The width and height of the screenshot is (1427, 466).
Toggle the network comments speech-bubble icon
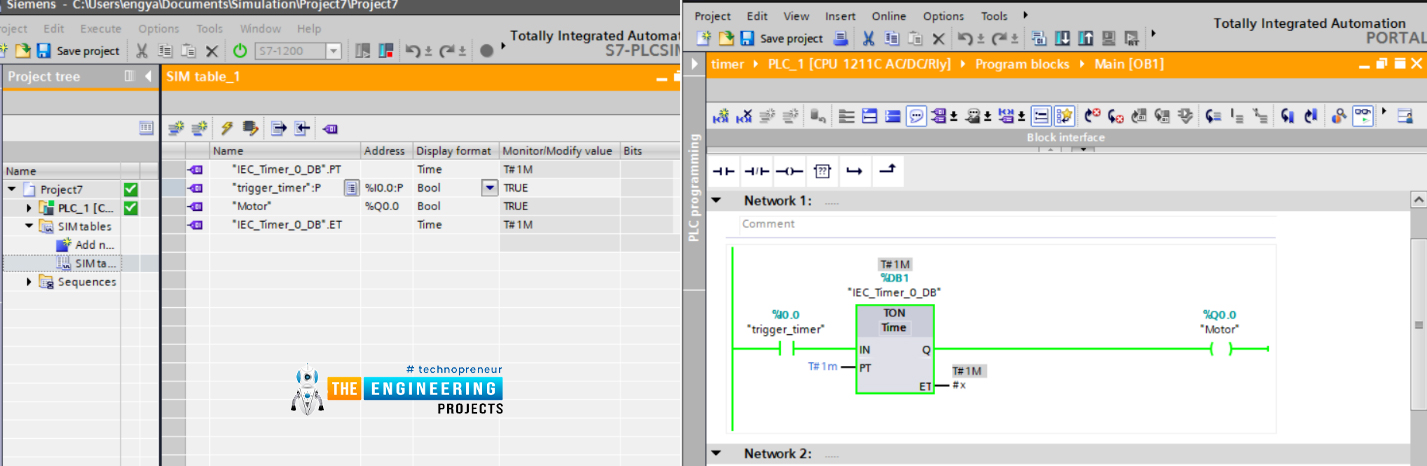point(916,117)
